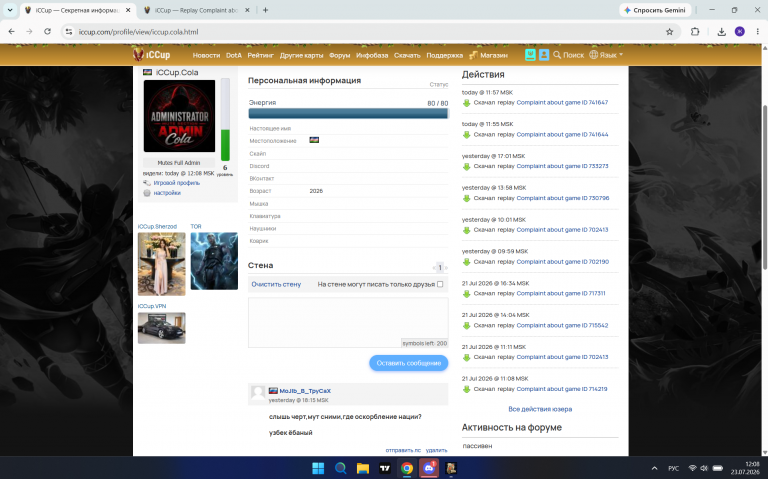
Task: Open a new browser tab
Action: coord(265,10)
